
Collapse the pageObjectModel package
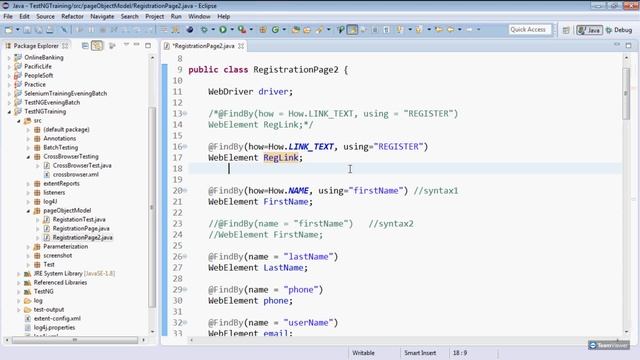click(28, 211)
